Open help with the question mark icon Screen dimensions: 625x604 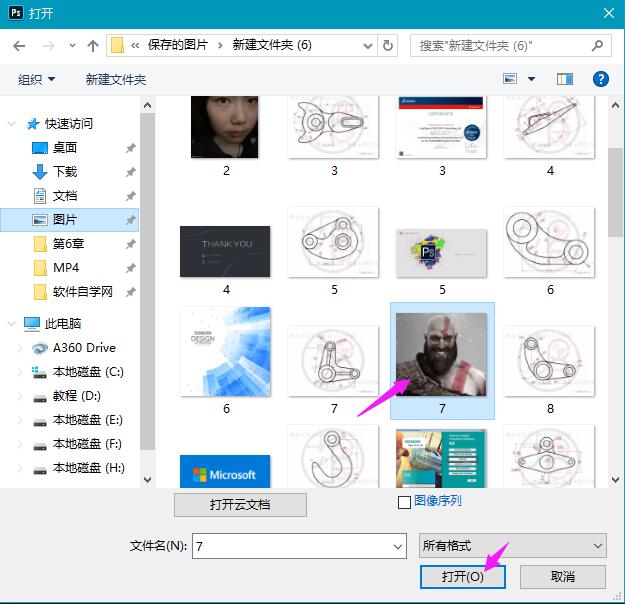coord(600,79)
